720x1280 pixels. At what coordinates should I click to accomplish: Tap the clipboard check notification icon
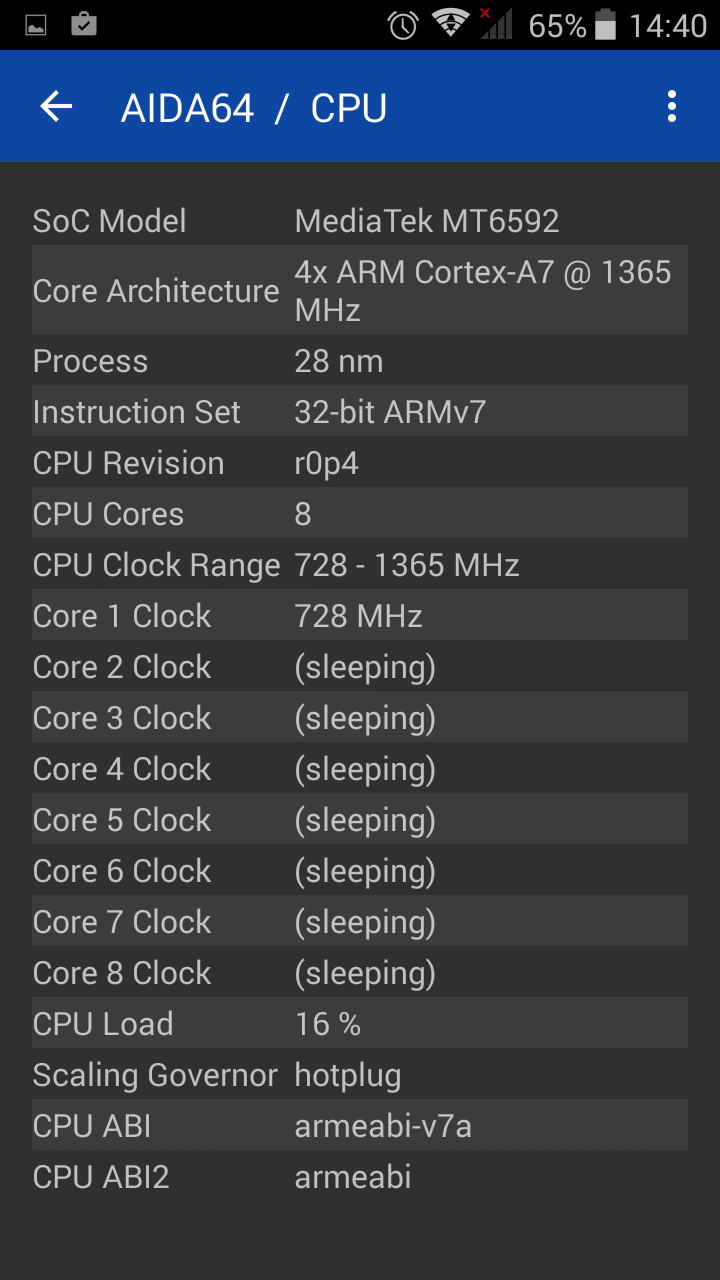click(84, 24)
